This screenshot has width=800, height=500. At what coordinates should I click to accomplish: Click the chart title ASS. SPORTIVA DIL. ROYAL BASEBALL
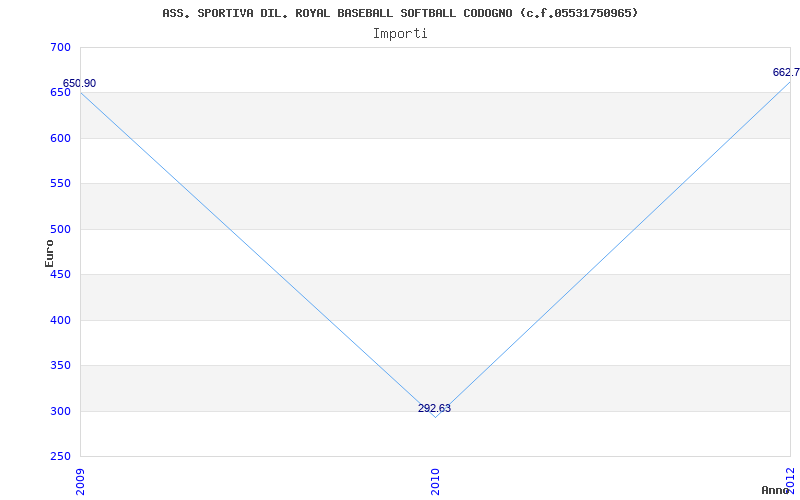pos(400,13)
